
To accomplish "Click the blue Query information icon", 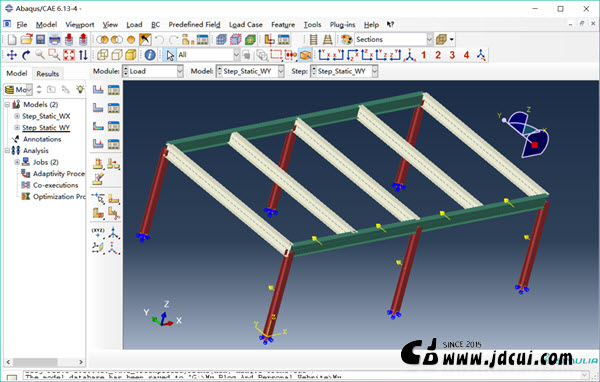I will [x=150, y=55].
